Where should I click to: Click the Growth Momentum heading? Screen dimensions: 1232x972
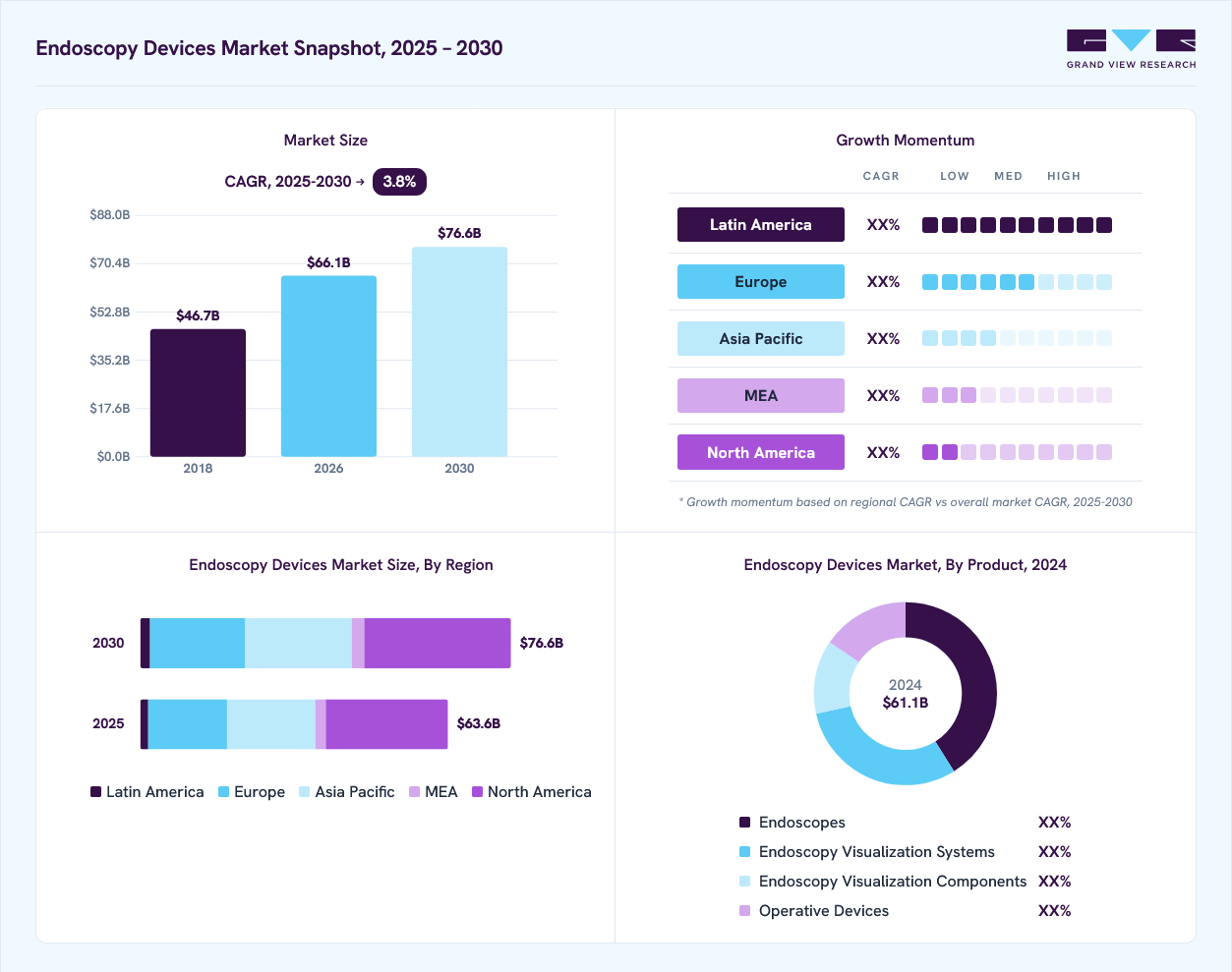906,141
